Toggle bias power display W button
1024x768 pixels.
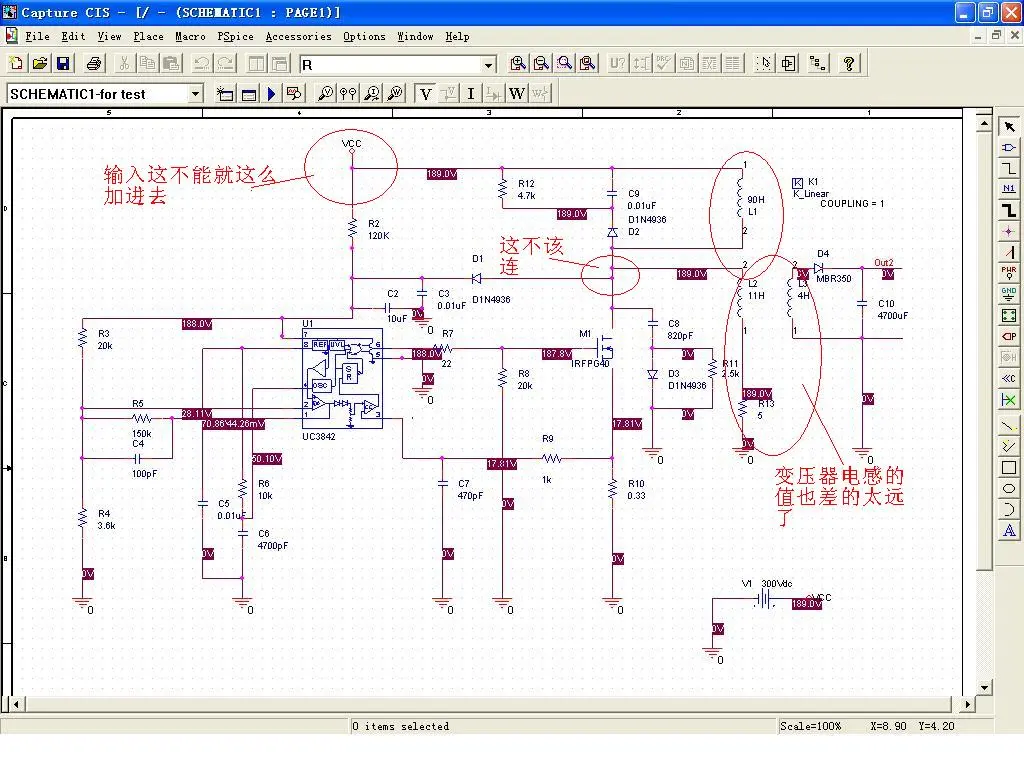click(x=517, y=94)
